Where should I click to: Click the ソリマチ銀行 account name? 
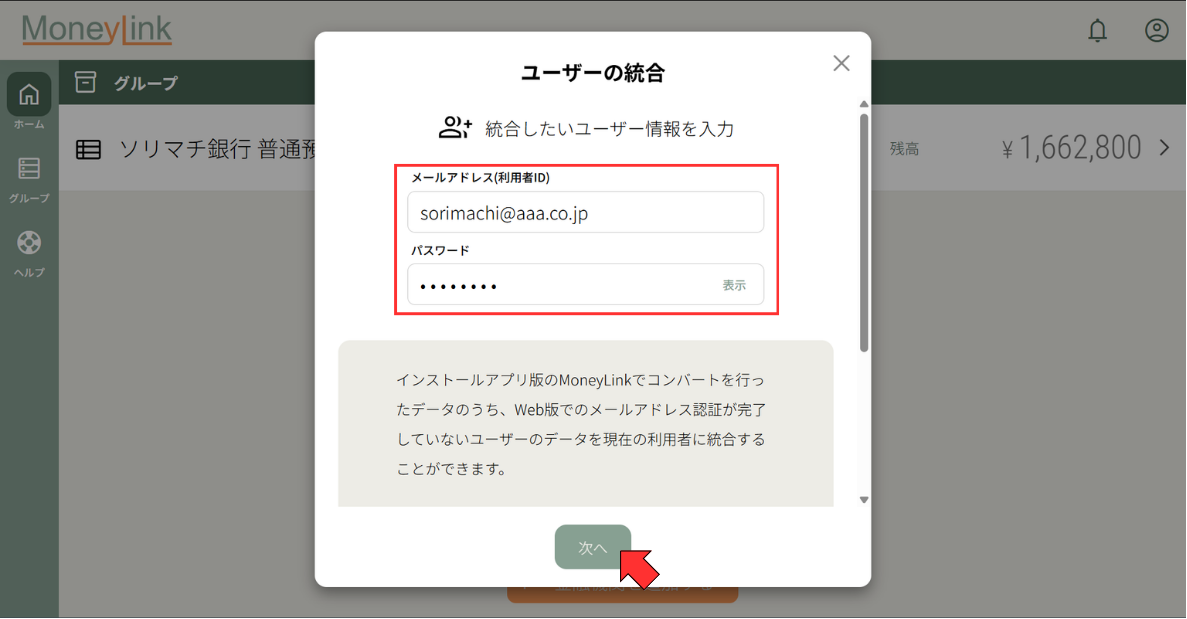click(217, 149)
